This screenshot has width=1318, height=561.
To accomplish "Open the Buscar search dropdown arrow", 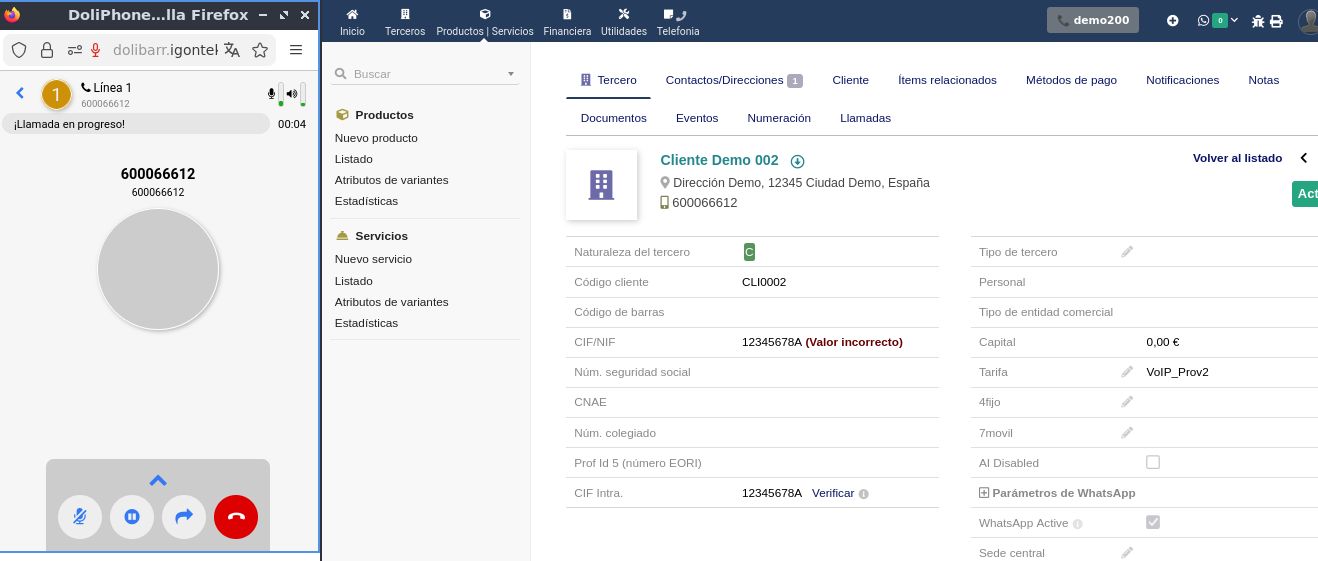I will click(x=511, y=74).
